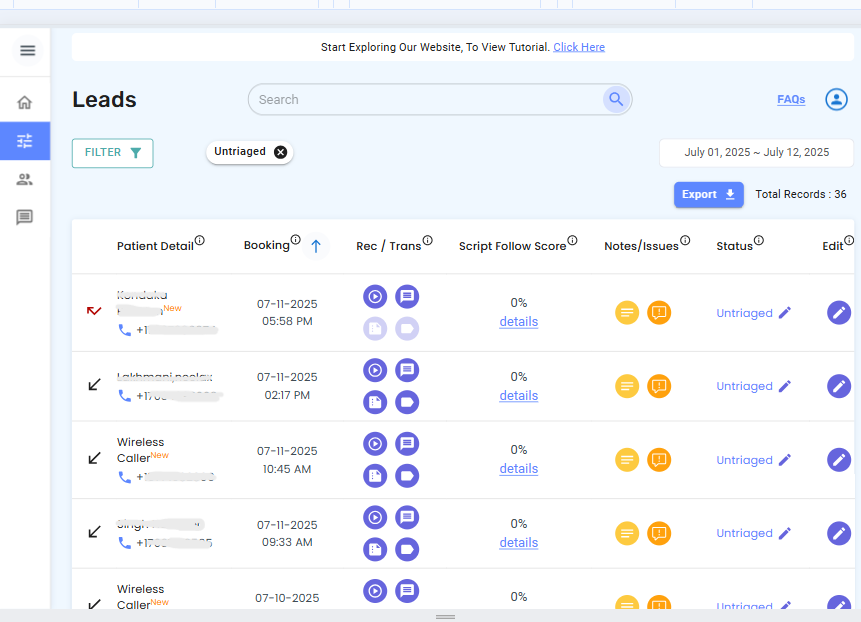Export the leads records
Image resolution: width=861 pixels, height=622 pixels.
[x=708, y=194]
